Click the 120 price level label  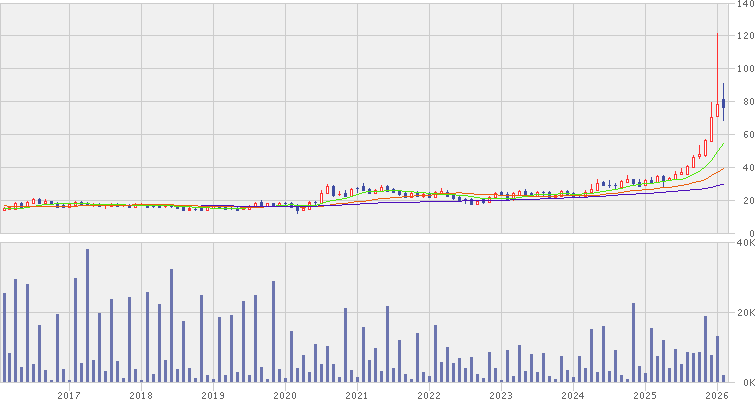(x=743, y=37)
